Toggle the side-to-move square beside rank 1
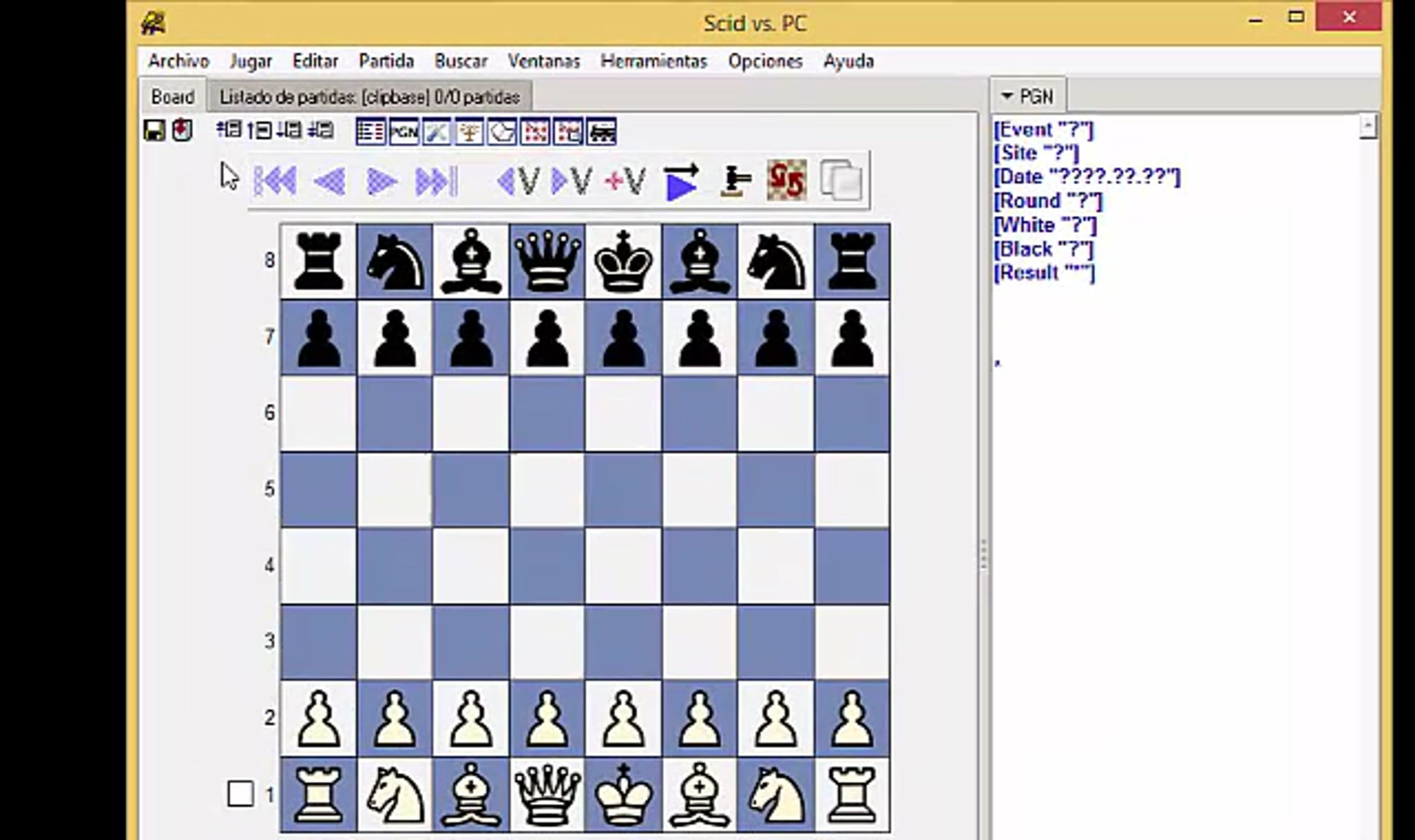Screen dimensions: 1415x840 tap(241, 794)
